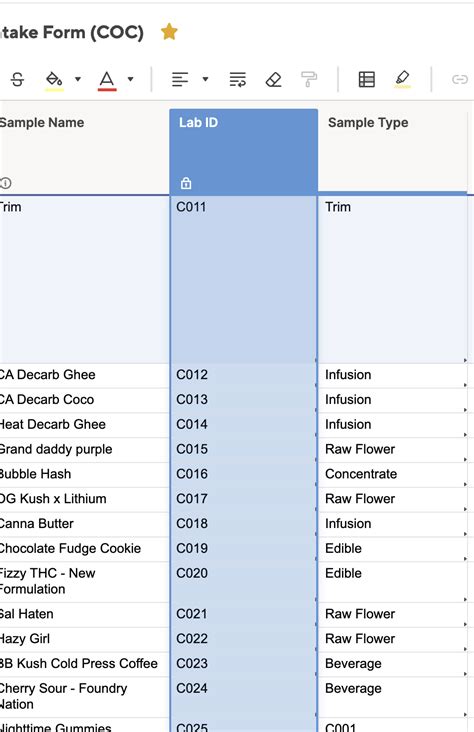Click the highlight changes marker icon

(402, 79)
